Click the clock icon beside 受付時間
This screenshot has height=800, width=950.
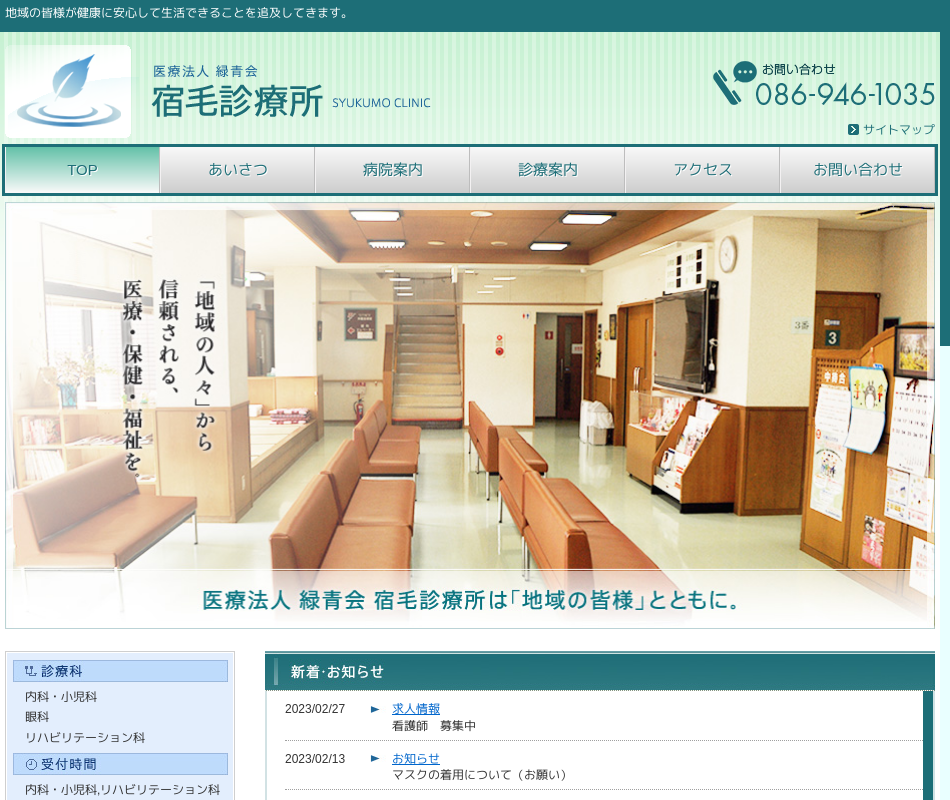point(30,764)
